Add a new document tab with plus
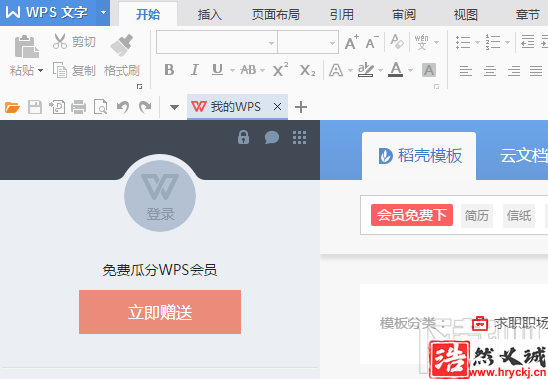The image size is (548, 379). pyautogui.click(x=301, y=107)
